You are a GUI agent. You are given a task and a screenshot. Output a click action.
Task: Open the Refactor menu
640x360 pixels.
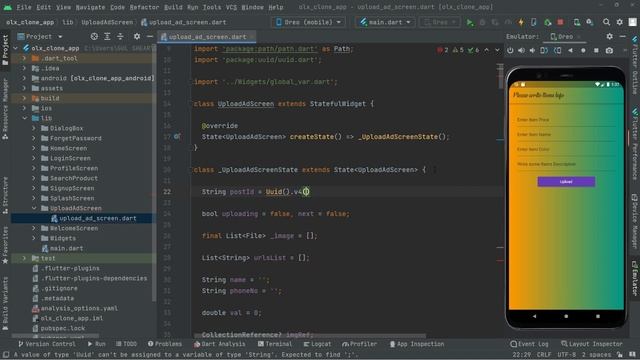point(144,7)
